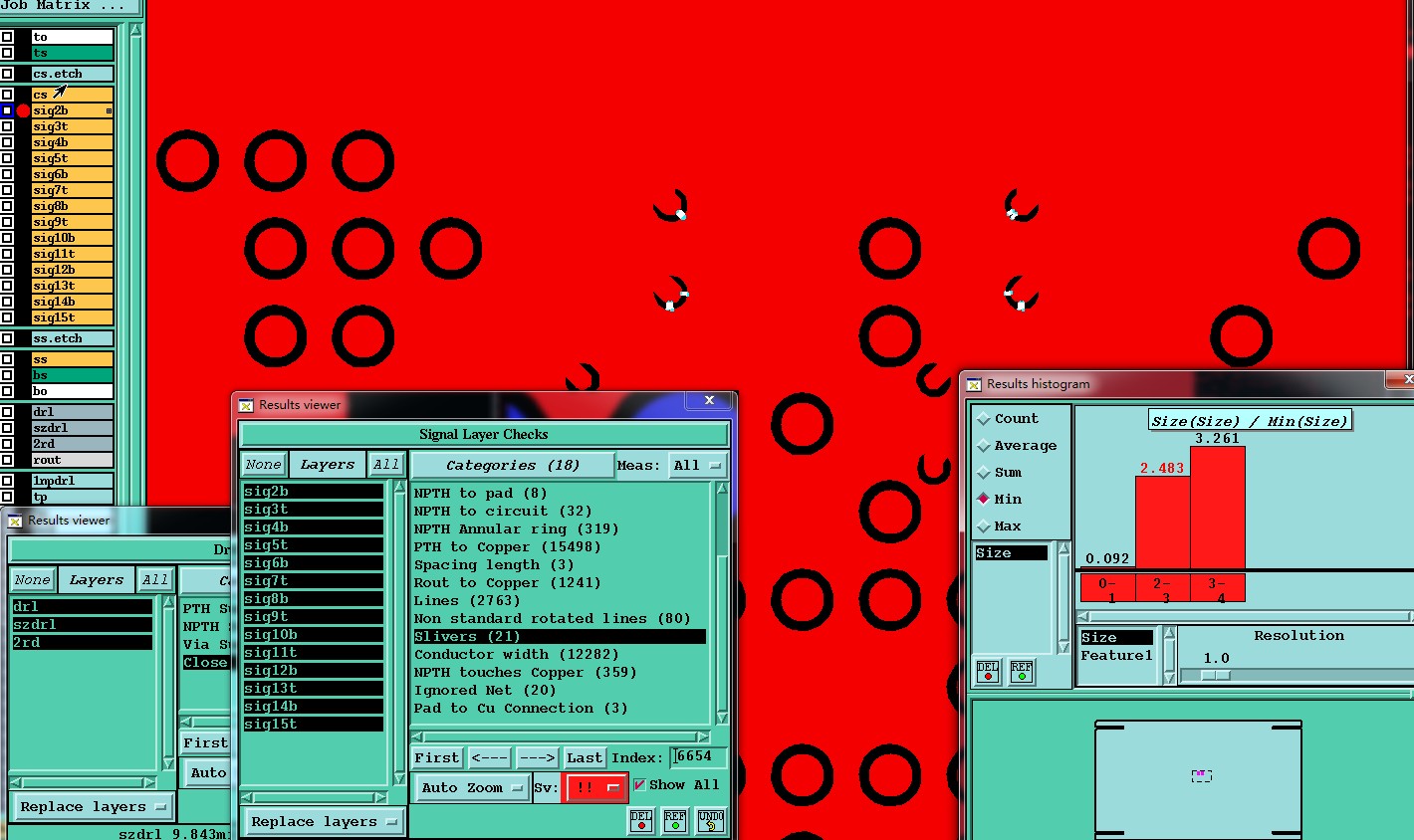Click the DEL icon in Results histogram
This screenshot has width=1414, height=840.
point(988,672)
